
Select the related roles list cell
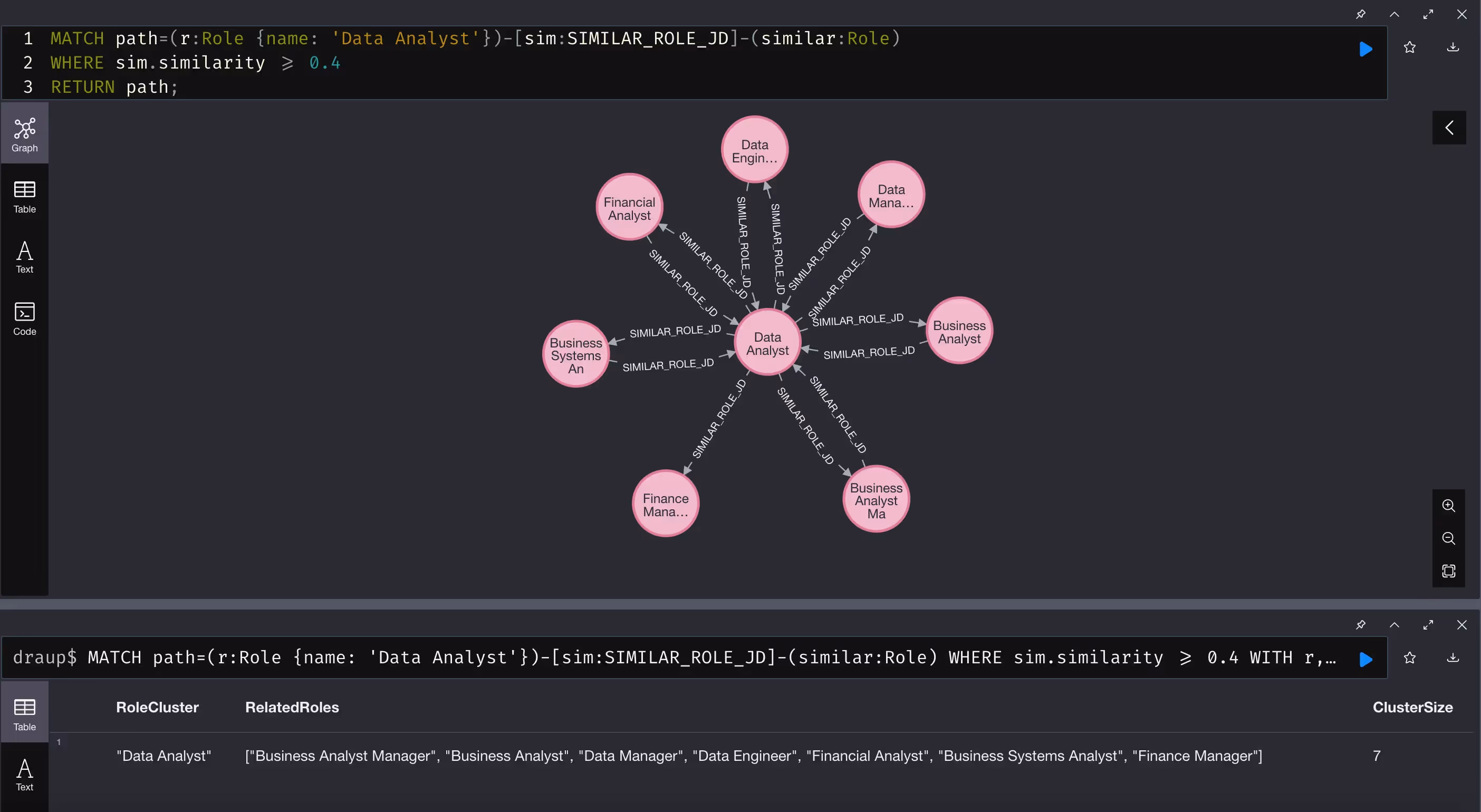(x=753, y=756)
